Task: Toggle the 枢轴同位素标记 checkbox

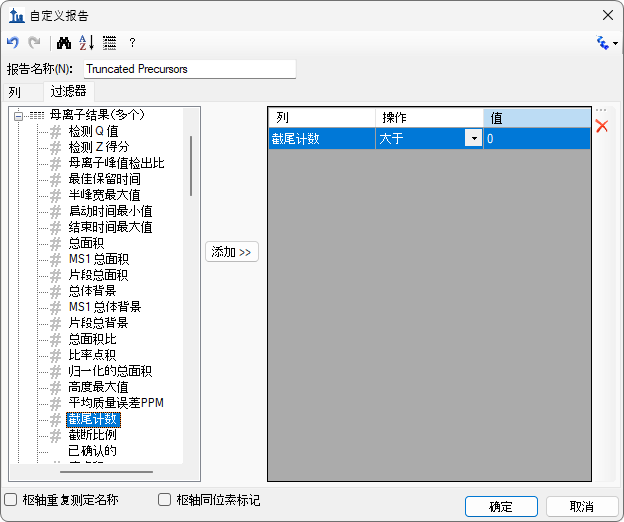Action: pos(165,499)
